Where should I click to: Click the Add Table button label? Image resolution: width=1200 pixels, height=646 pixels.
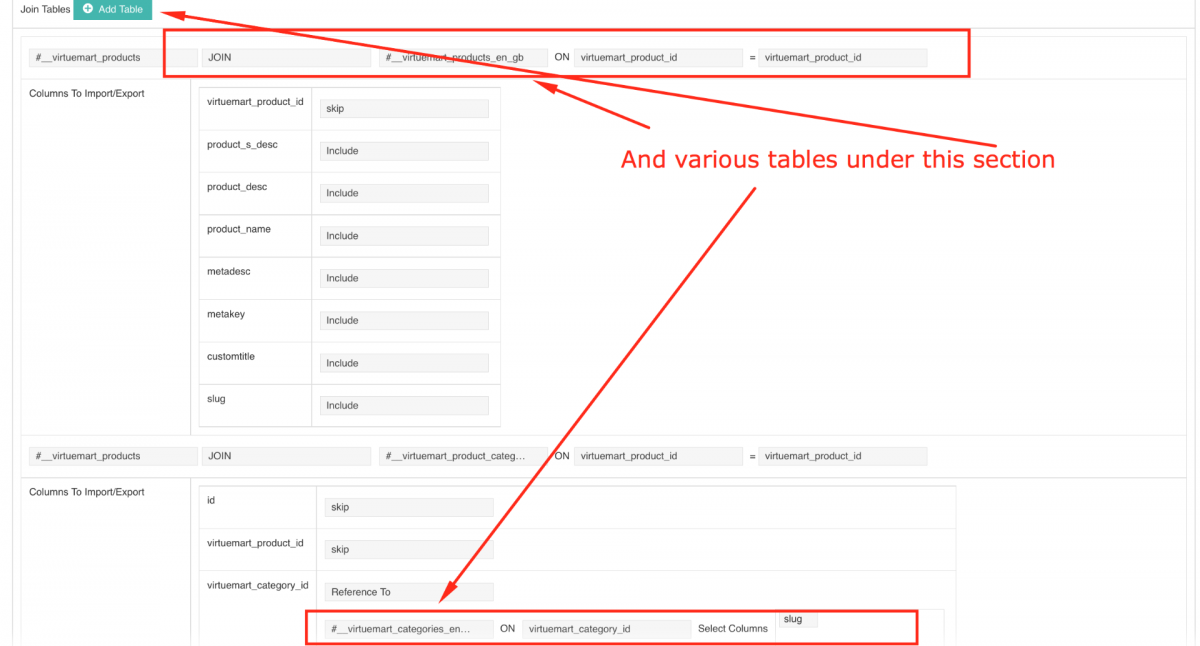[x=121, y=9]
